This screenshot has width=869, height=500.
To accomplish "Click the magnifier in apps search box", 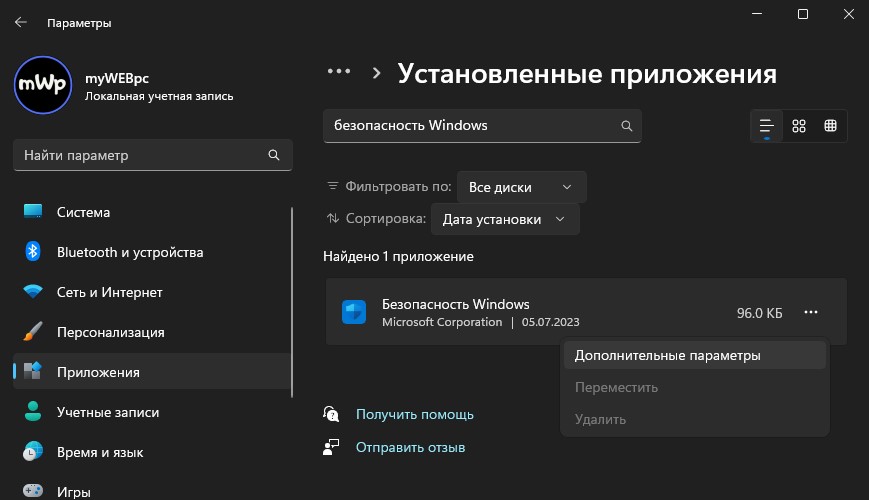I will point(626,126).
